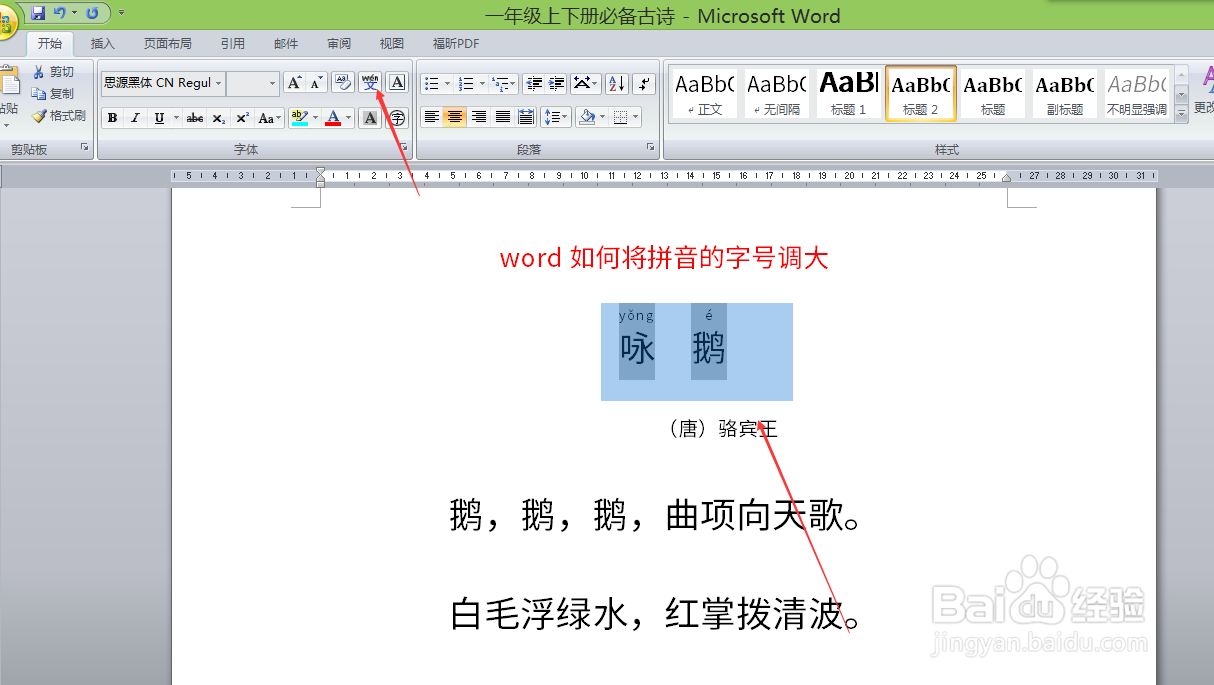This screenshot has height=685, width=1214.
Task: Click the Save icon in quick access toolbar
Action: (x=38, y=13)
